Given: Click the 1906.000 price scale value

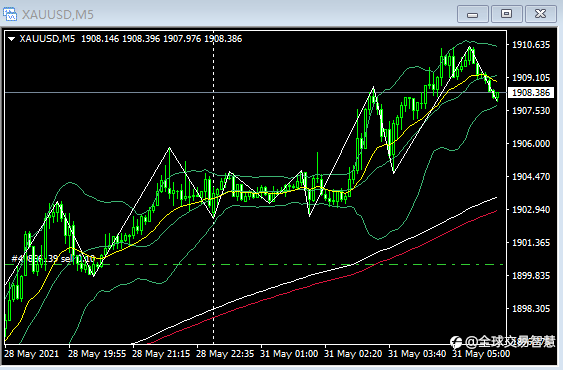Looking at the screenshot, I should click(531, 144).
